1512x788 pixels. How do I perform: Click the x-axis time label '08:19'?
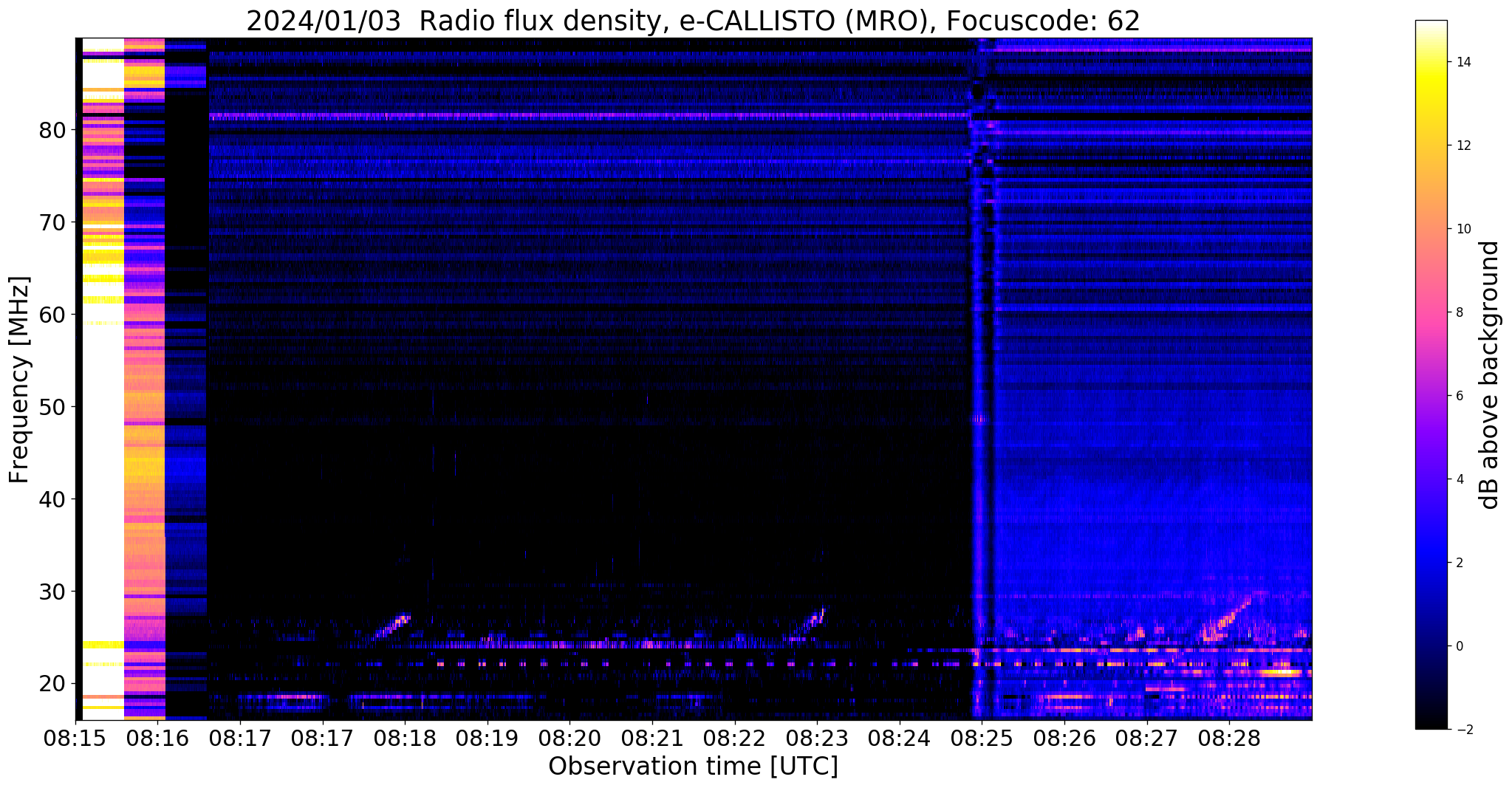coord(487,739)
